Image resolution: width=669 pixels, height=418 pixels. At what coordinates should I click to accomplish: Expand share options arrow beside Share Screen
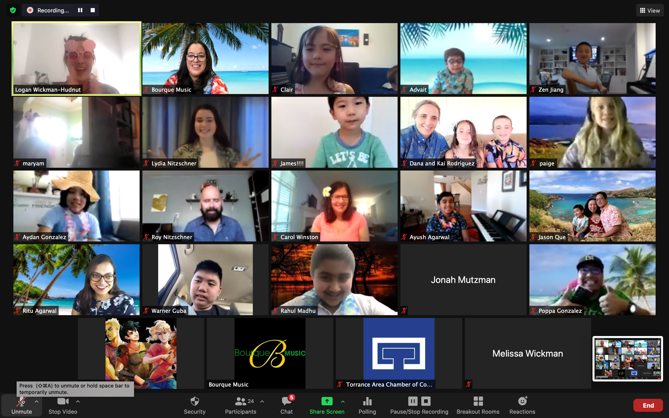[343, 401]
